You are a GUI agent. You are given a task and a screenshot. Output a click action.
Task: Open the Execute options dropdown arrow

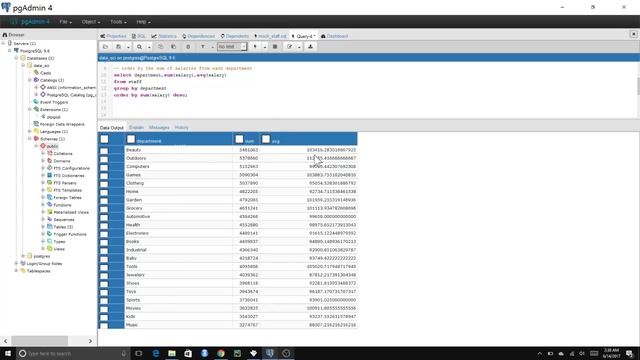click(x=265, y=47)
